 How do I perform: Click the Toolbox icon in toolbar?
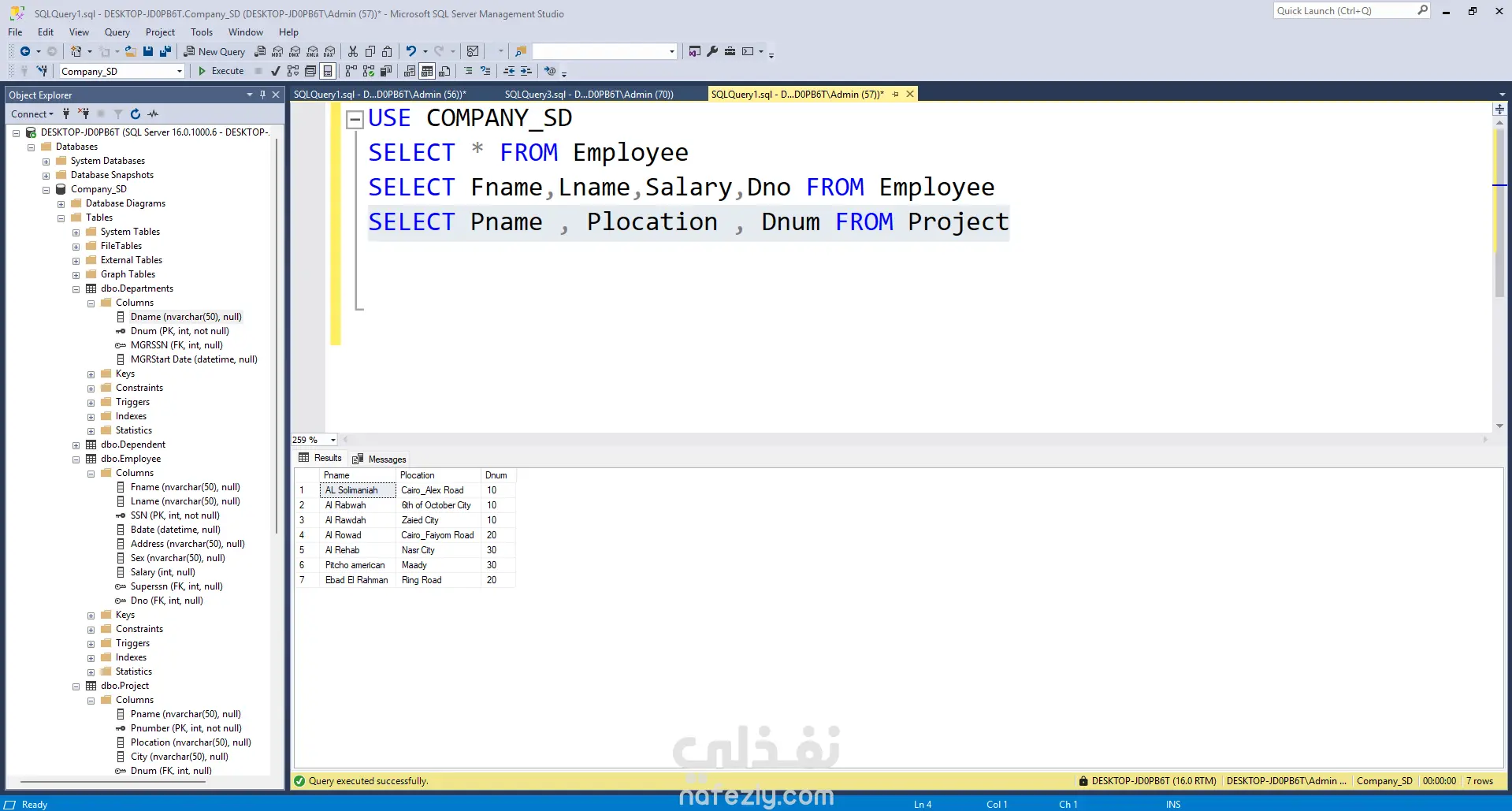tap(730, 51)
